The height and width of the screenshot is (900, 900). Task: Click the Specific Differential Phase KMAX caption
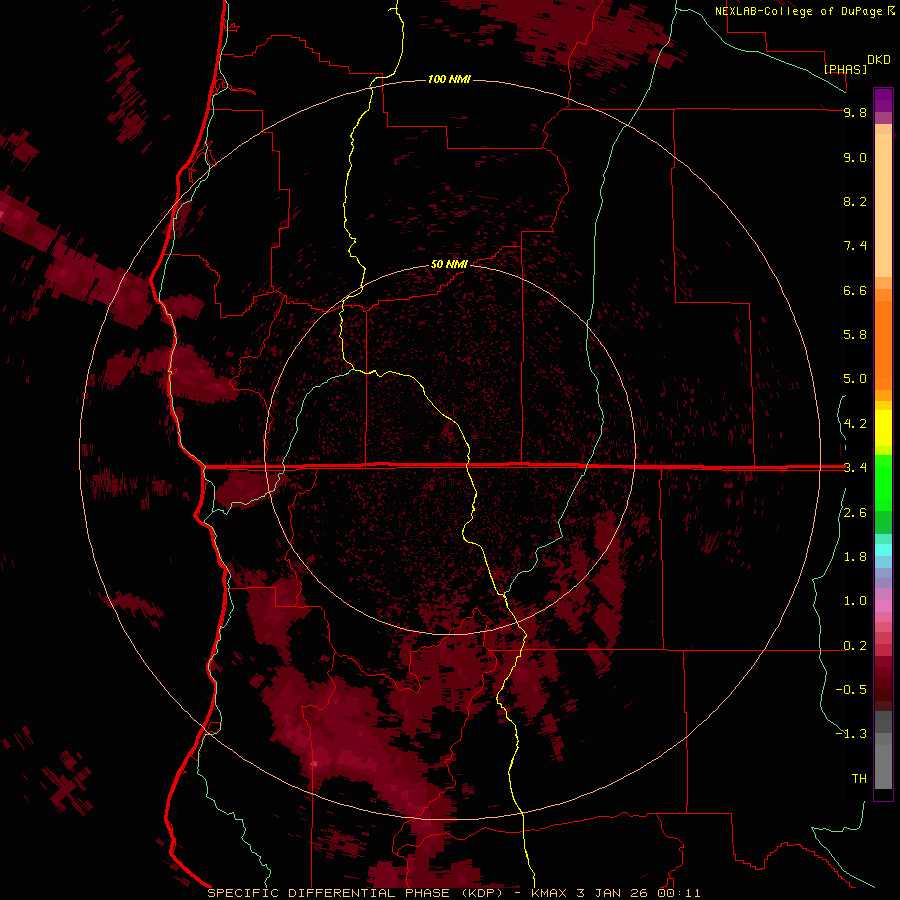click(453, 893)
